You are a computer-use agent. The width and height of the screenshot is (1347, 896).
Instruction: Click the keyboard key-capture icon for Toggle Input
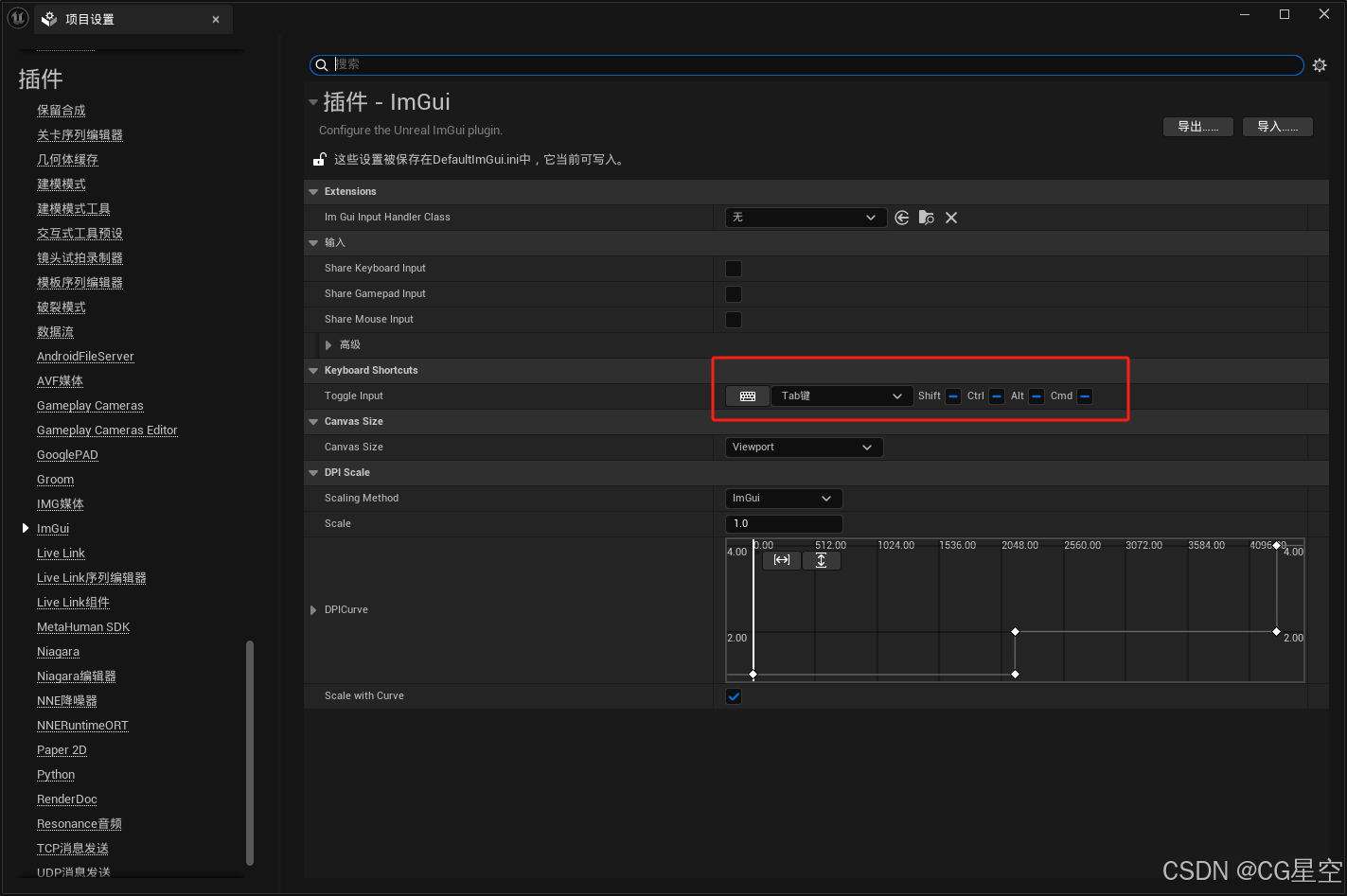pos(748,396)
